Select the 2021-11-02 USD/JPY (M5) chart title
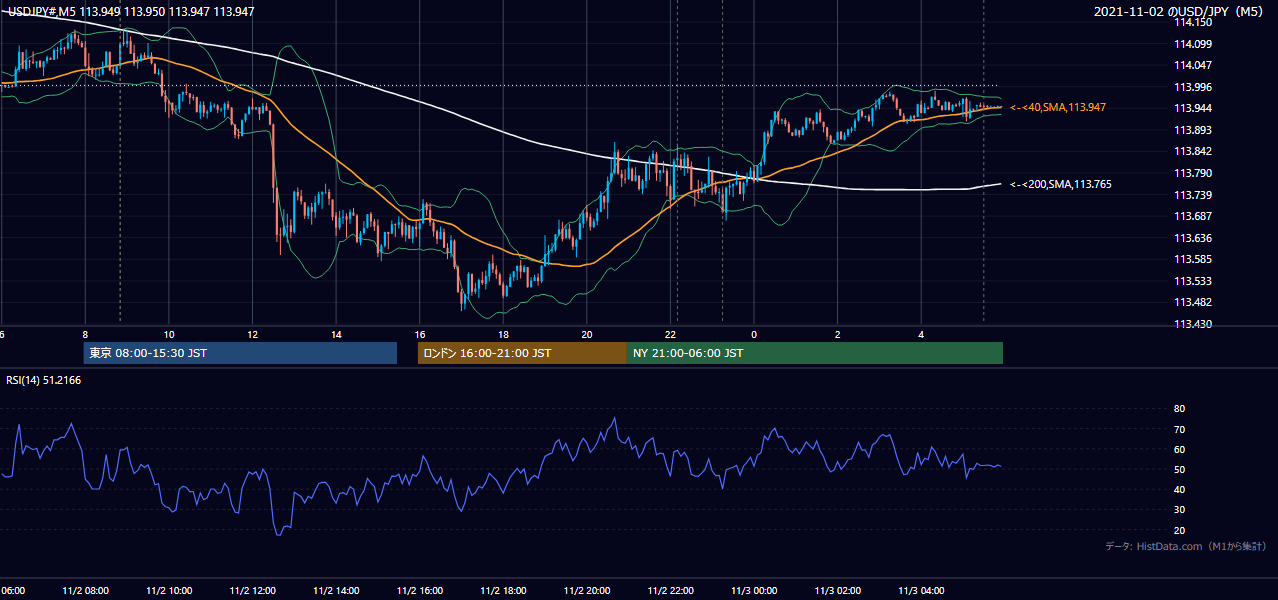Viewport: 1278px width, 600px height. pos(1179,11)
